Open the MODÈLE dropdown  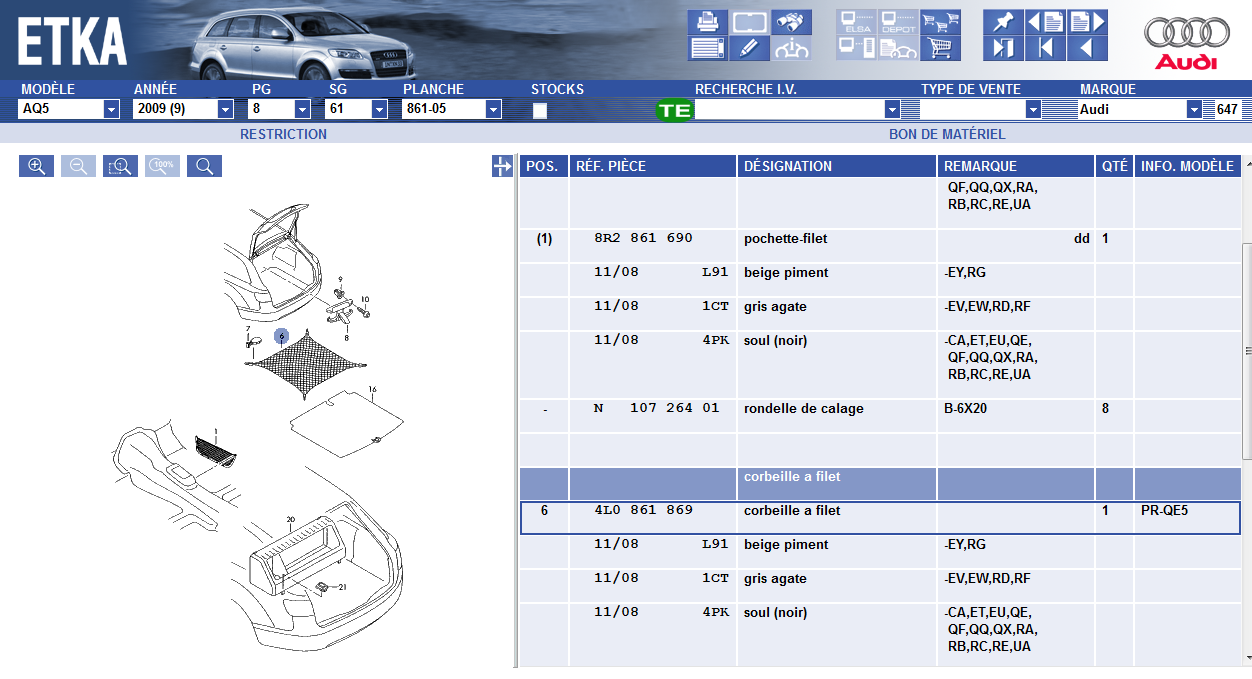point(111,110)
